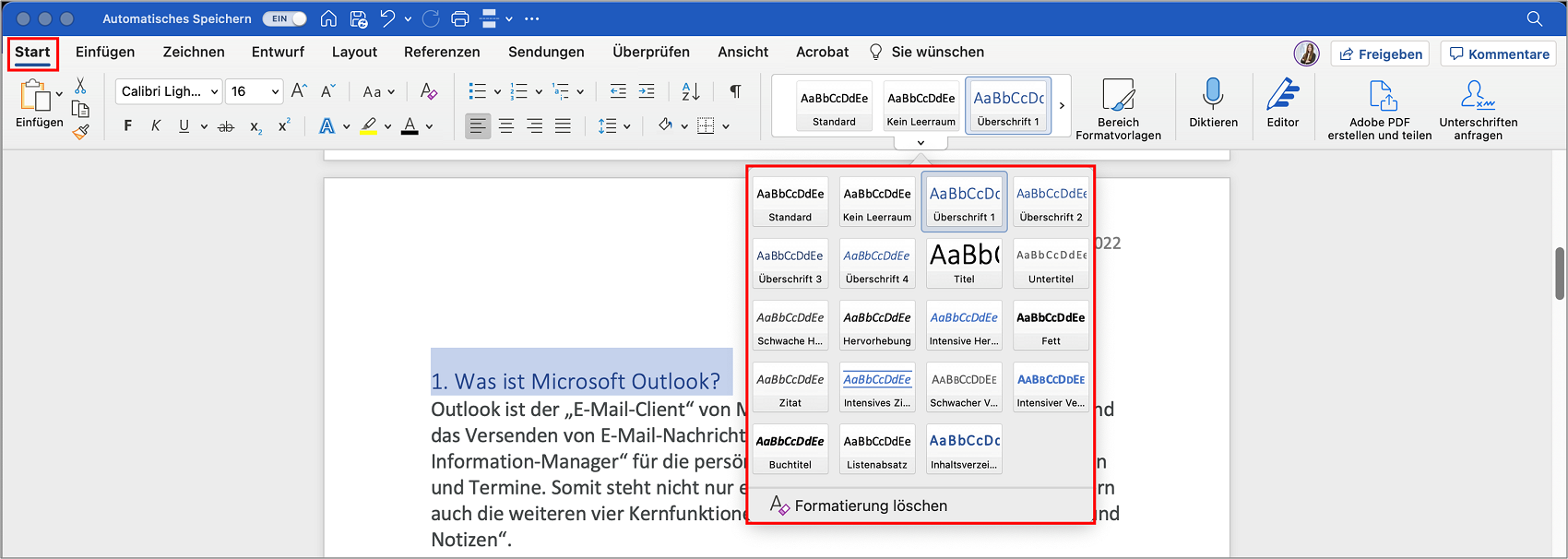1568x559 pixels.
Task: Apply yellow text highlight color
Action: (x=368, y=126)
